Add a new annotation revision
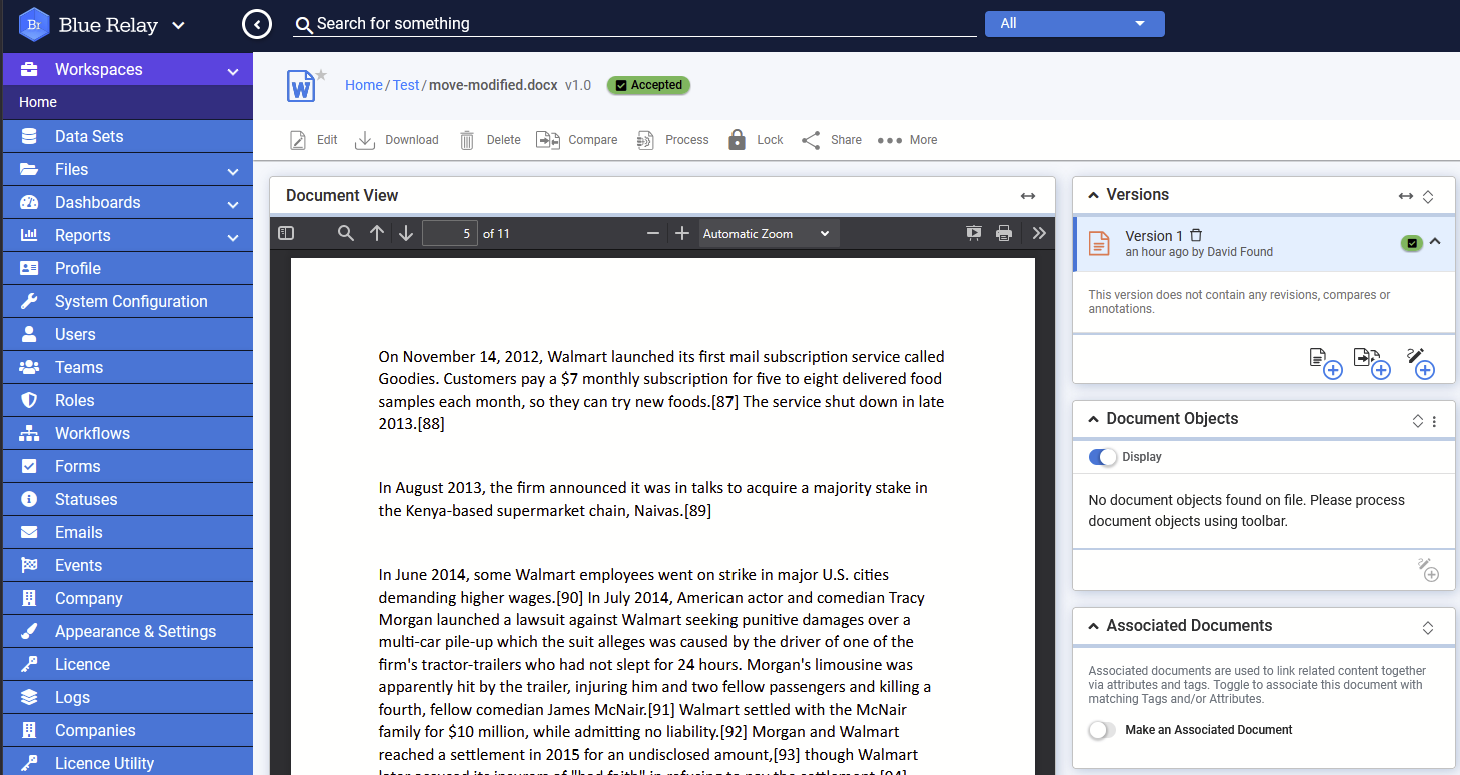 point(1420,362)
